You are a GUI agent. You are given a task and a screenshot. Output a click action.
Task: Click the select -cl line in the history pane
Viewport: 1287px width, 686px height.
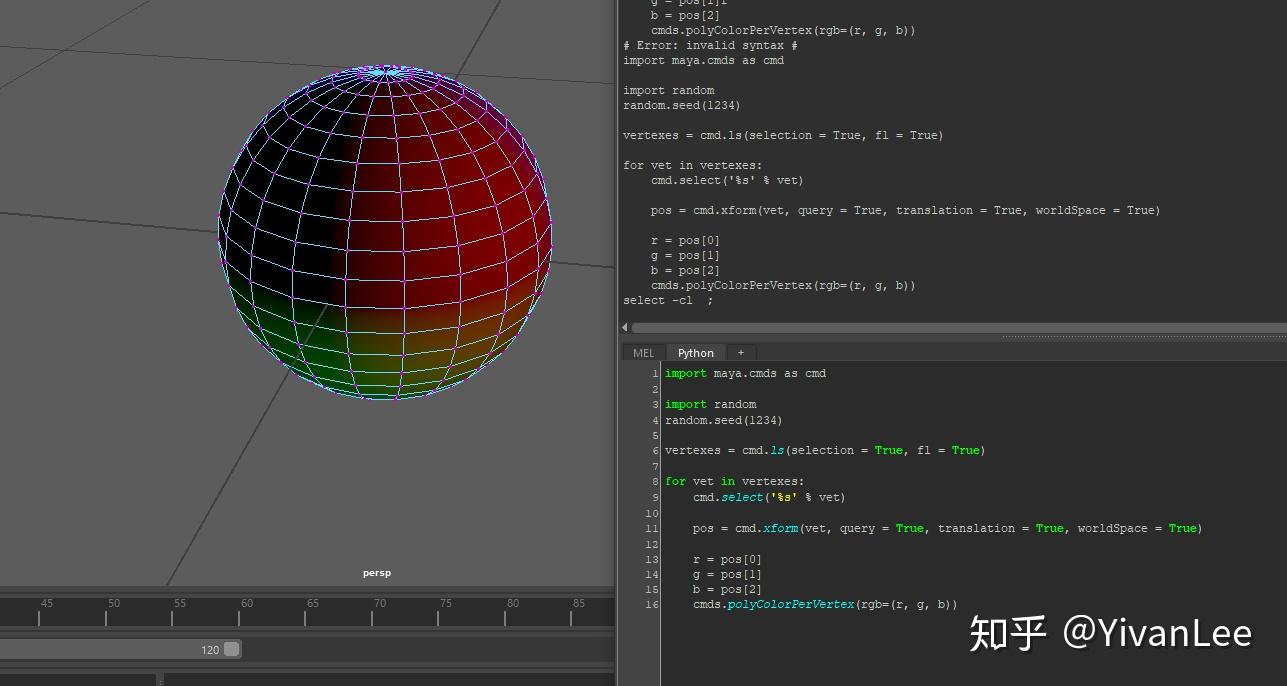coord(669,299)
